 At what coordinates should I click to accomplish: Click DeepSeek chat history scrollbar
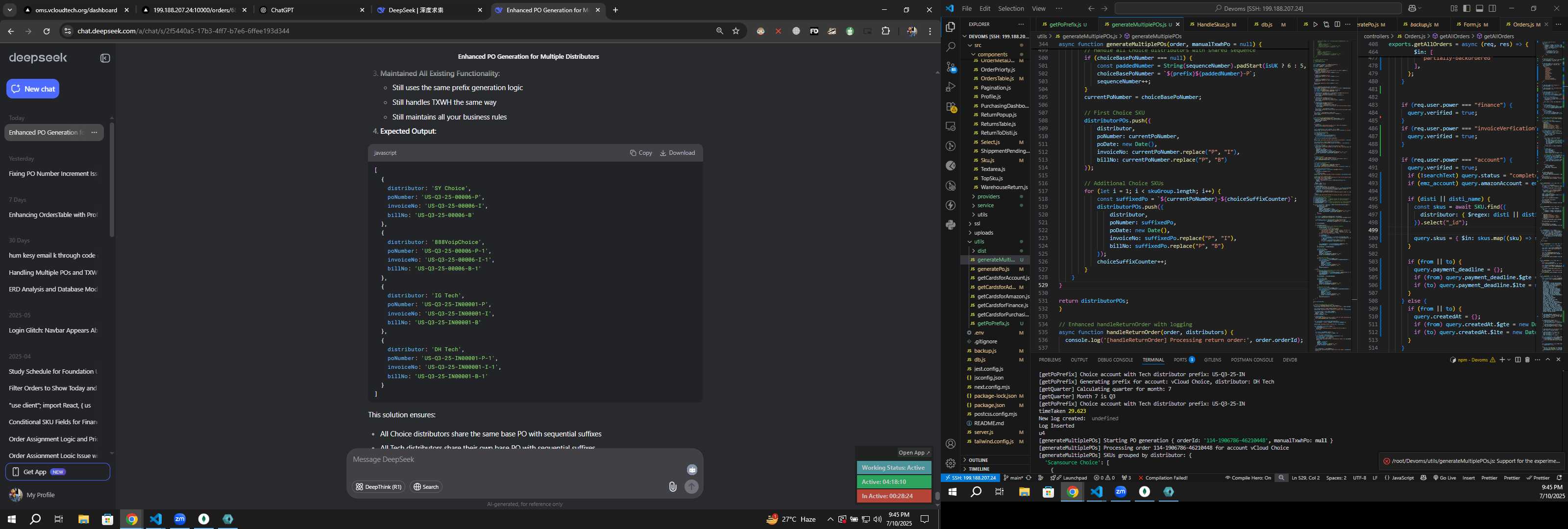[111, 180]
